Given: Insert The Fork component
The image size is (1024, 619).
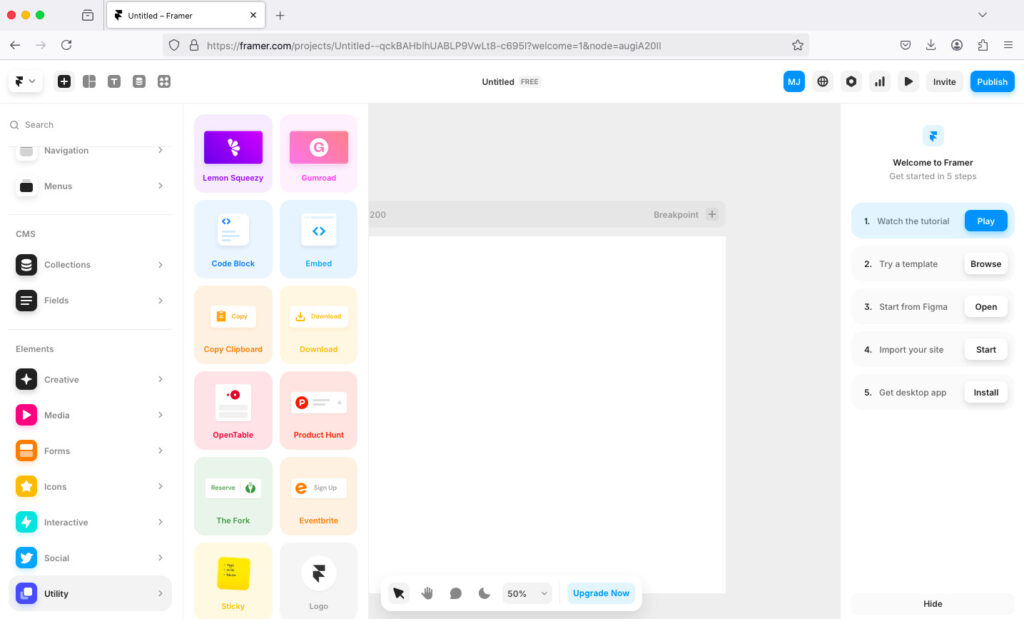Looking at the screenshot, I should [233, 496].
